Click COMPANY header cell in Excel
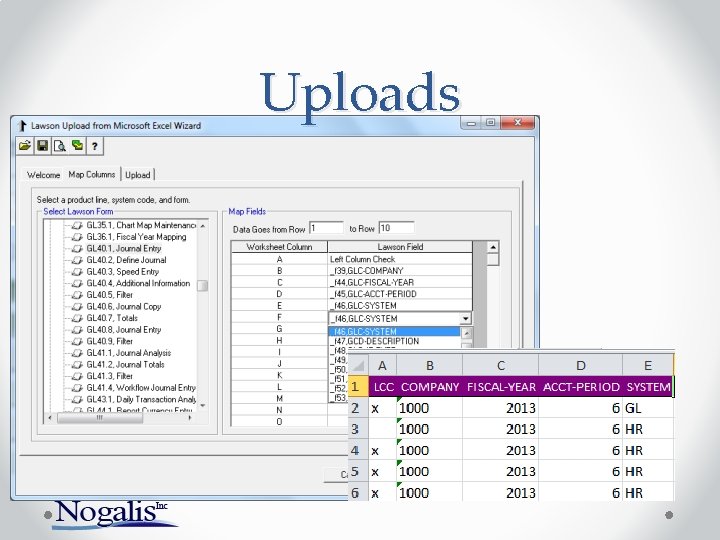Screen dimensions: 720x540 [430, 387]
